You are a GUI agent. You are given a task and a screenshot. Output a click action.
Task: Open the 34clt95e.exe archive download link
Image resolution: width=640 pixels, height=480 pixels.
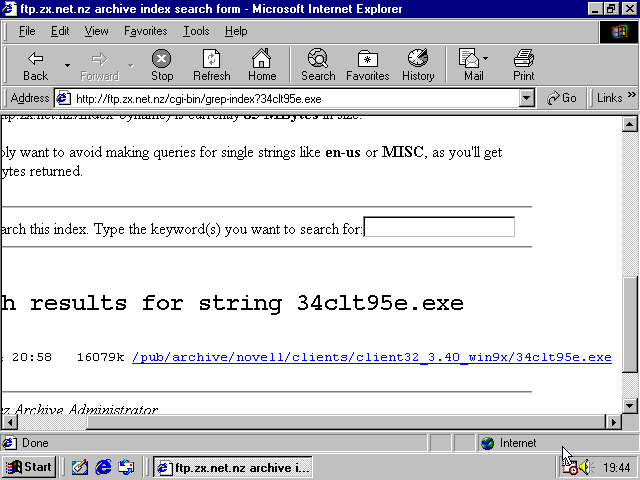pyautogui.click(x=371, y=357)
